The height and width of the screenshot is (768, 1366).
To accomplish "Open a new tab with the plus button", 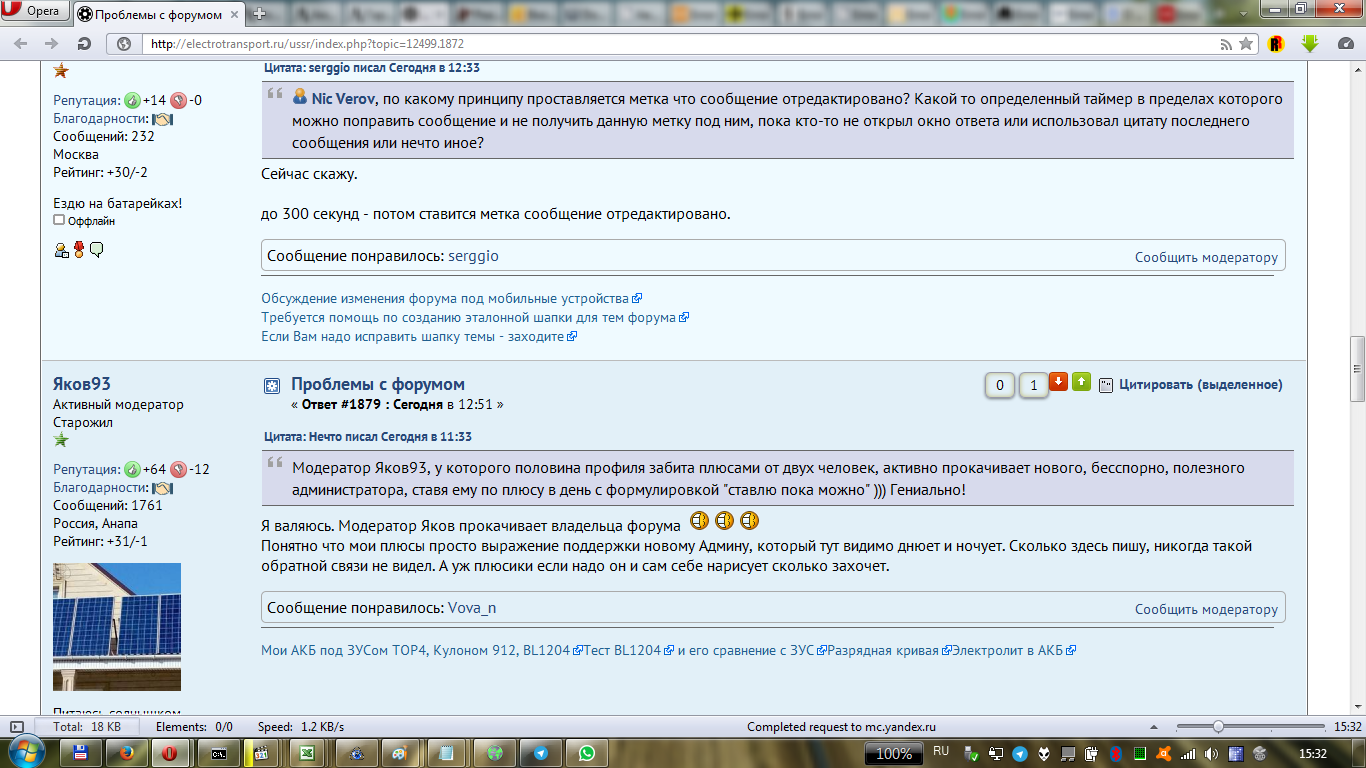I will point(259,14).
